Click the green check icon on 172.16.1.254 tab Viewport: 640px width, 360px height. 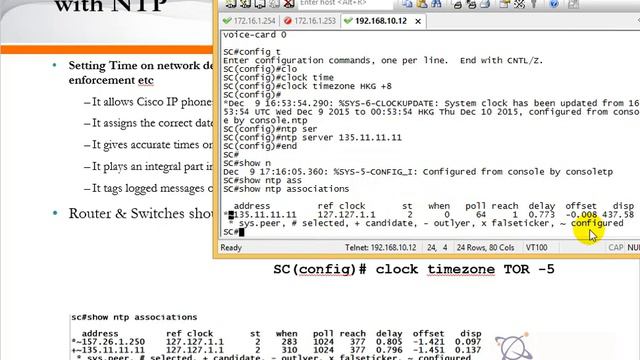227,21
